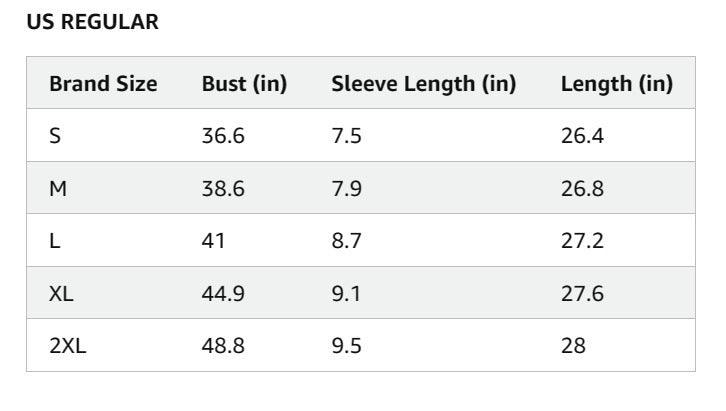Click the S size row label
Image resolution: width=726 pixels, height=411 pixels.
point(55,136)
